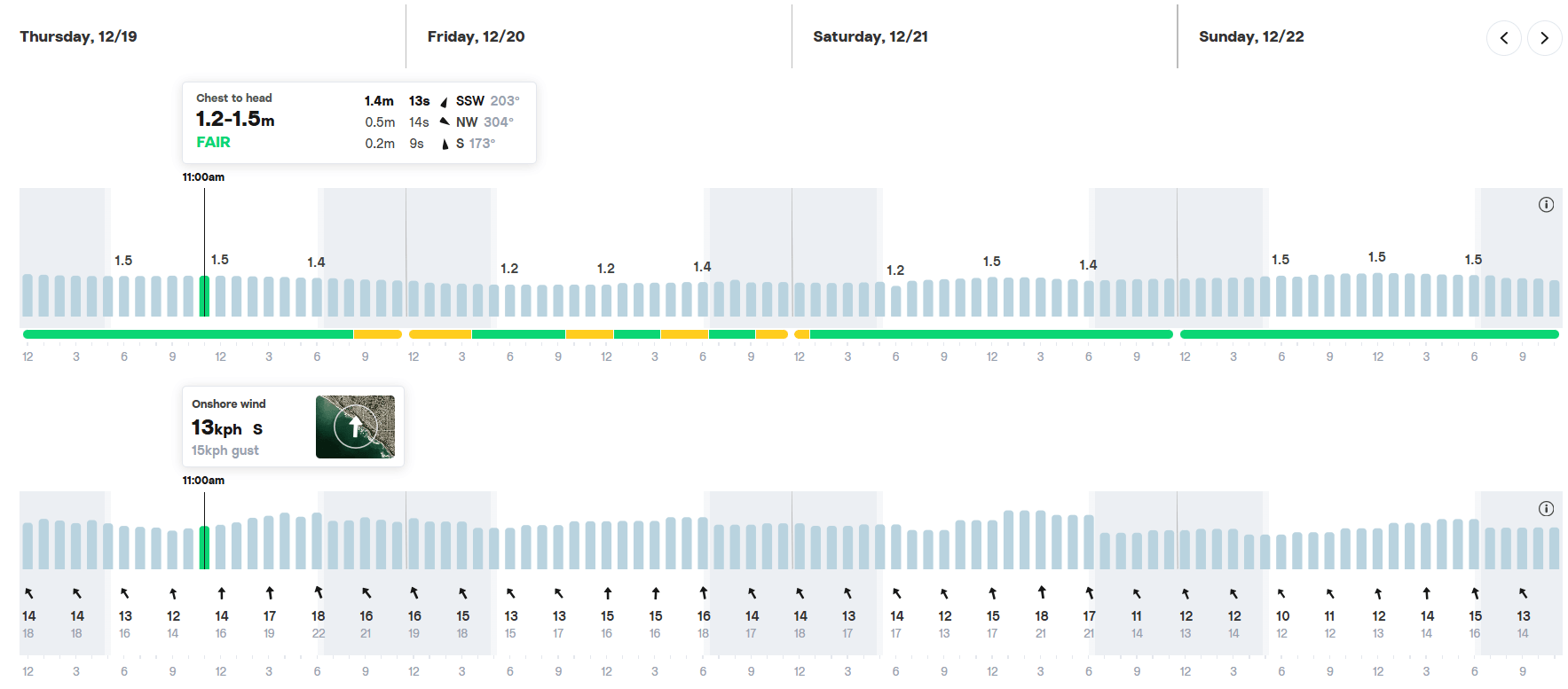Advance to next forecast days arrow
Screen dimensions: 1568x689
[x=1544, y=38]
